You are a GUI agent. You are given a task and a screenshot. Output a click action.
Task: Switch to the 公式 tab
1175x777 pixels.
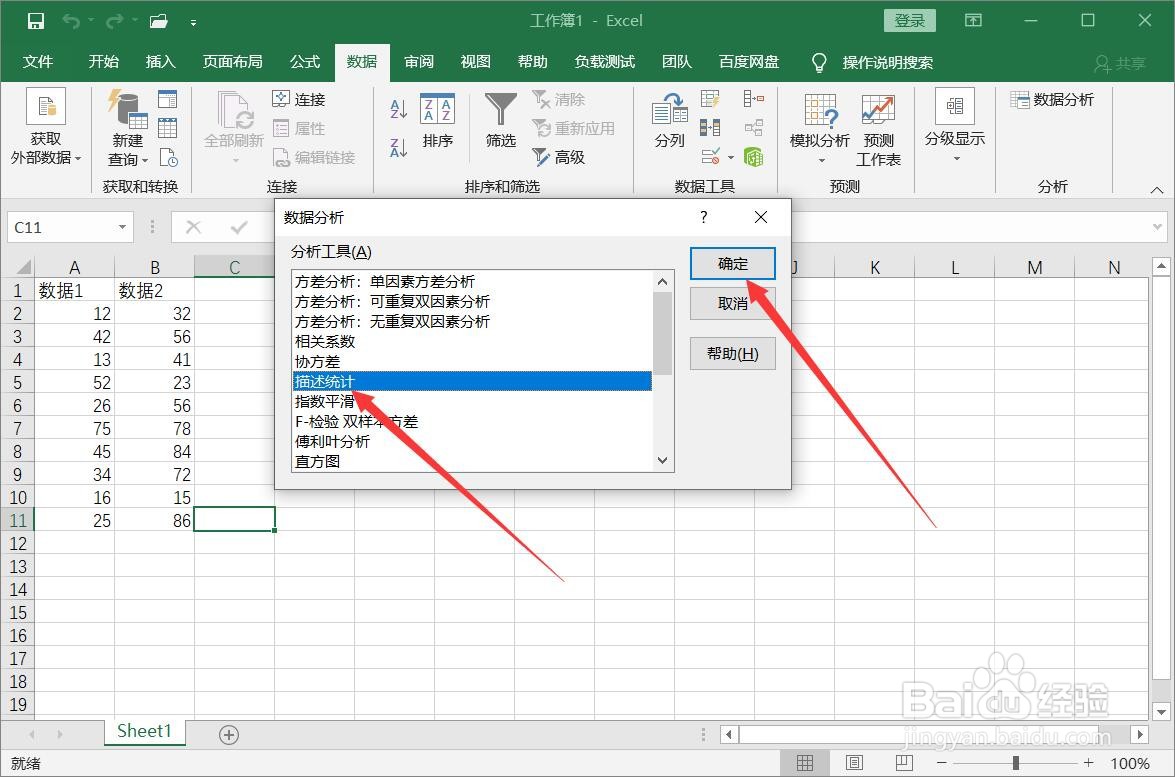click(x=305, y=61)
